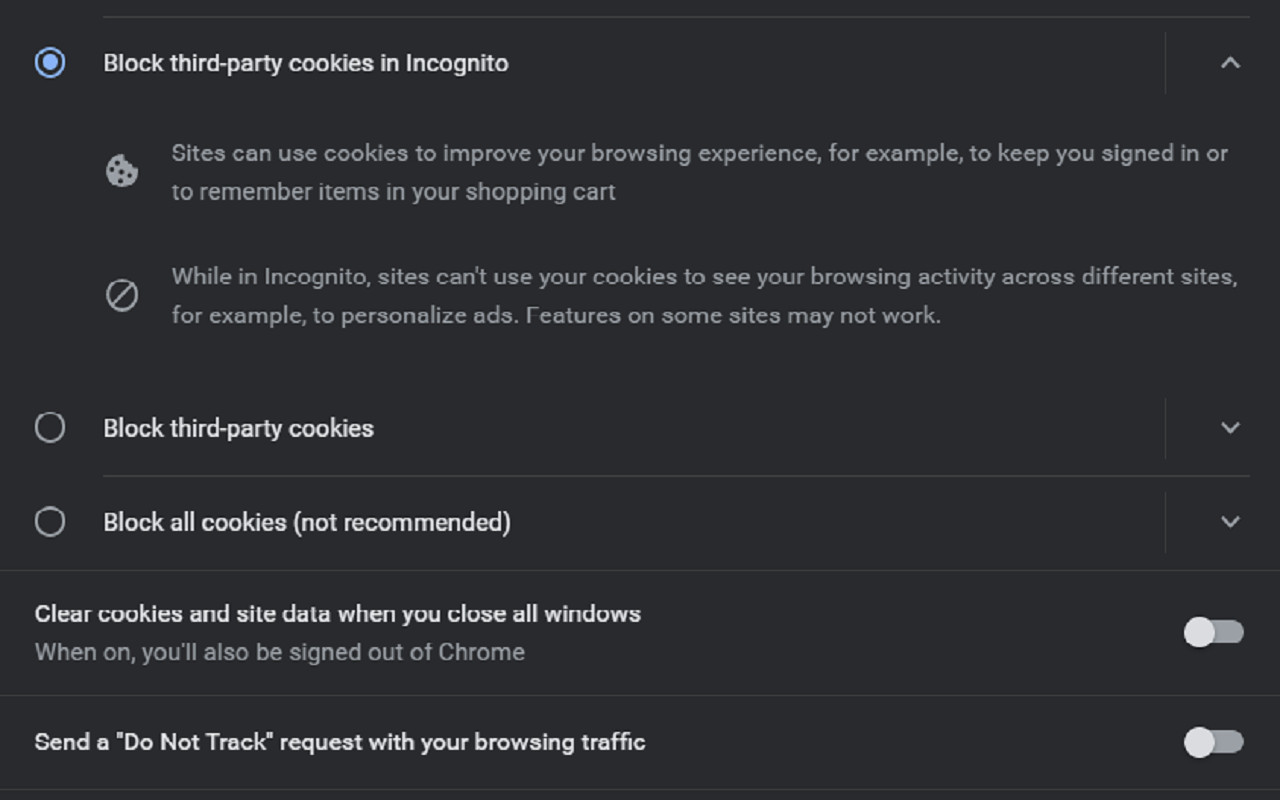Click the Block third-party cookies in Incognito label

coord(306,63)
